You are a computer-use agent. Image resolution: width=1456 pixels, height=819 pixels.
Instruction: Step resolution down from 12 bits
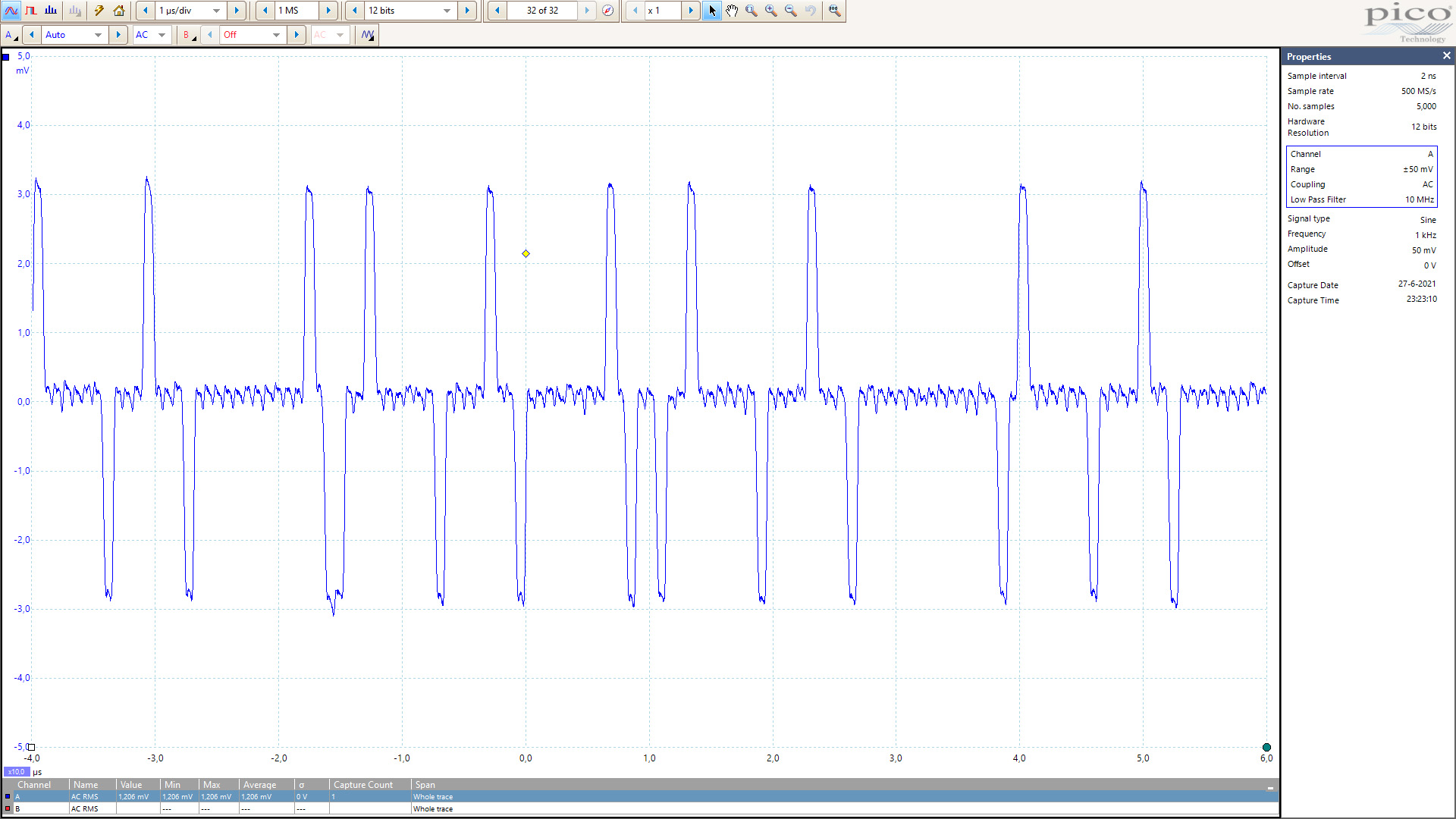pos(354,11)
